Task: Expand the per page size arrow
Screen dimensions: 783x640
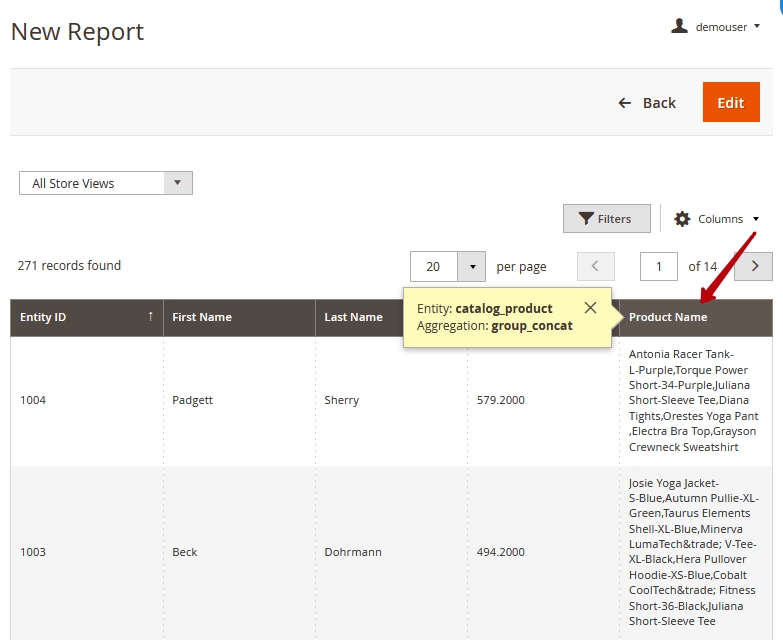Action: click(472, 266)
